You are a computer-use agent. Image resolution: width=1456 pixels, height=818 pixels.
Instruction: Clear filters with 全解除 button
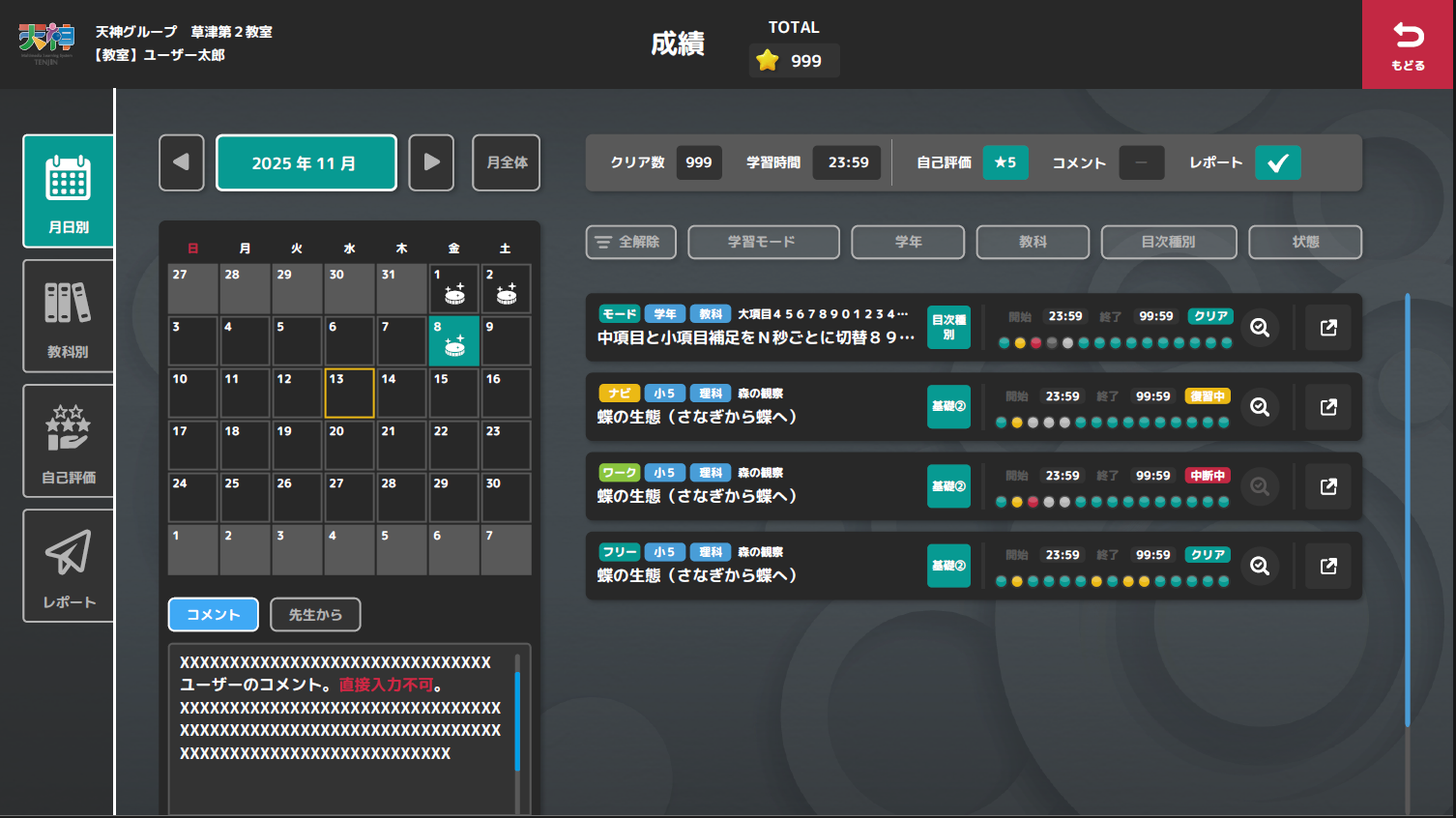[x=630, y=242]
